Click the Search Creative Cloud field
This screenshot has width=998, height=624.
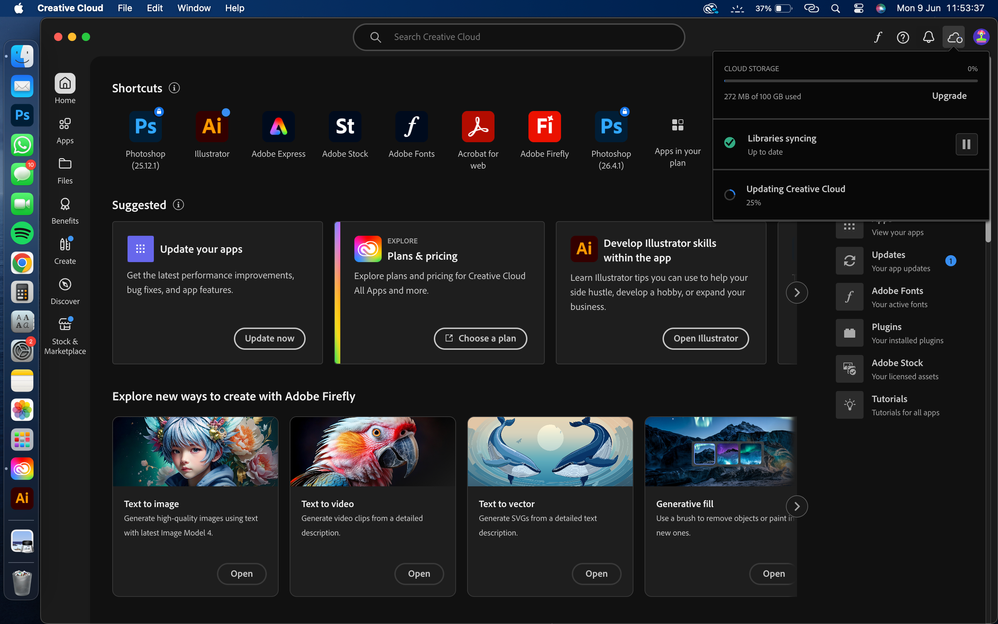tap(519, 37)
